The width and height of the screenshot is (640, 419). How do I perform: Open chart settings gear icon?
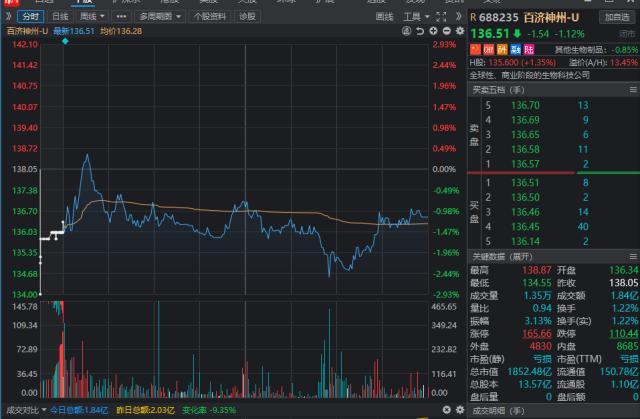(x=460, y=31)
